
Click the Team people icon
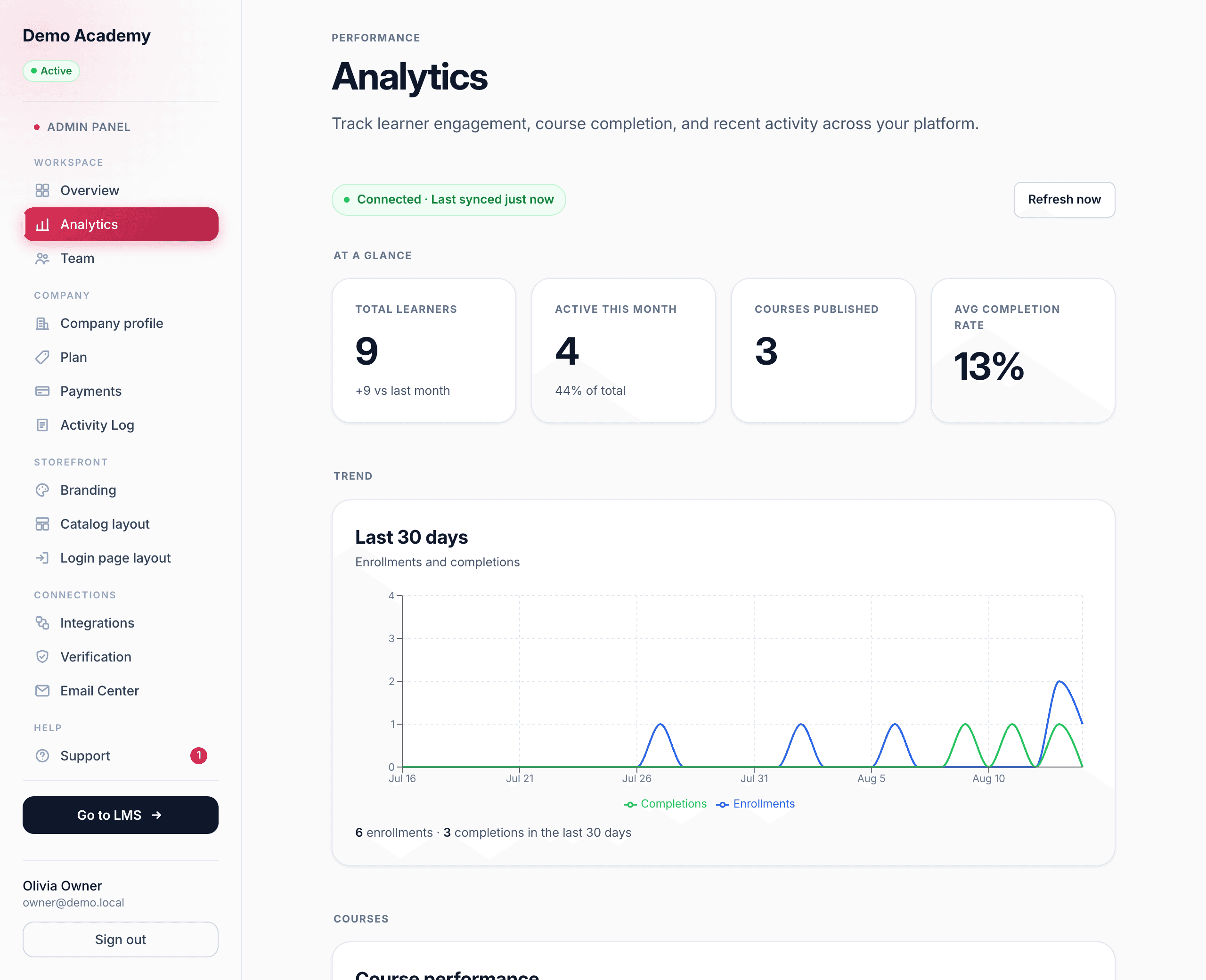pos(42,259)
